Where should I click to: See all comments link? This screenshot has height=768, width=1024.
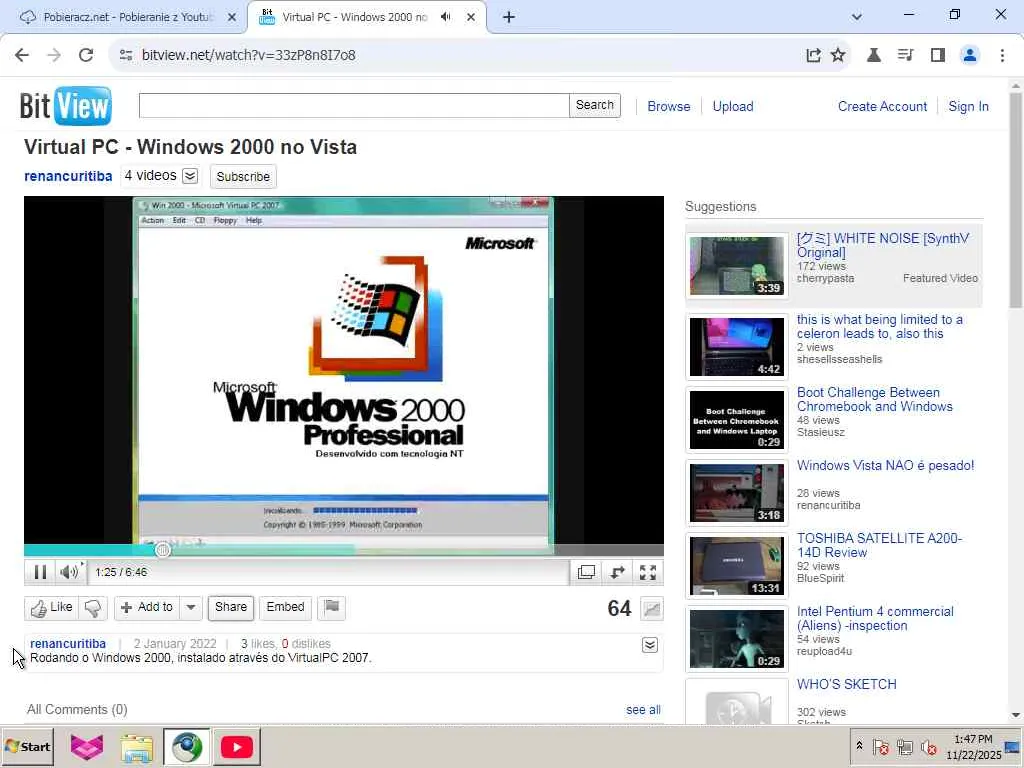pyautogui.click(x=643, y=710)
